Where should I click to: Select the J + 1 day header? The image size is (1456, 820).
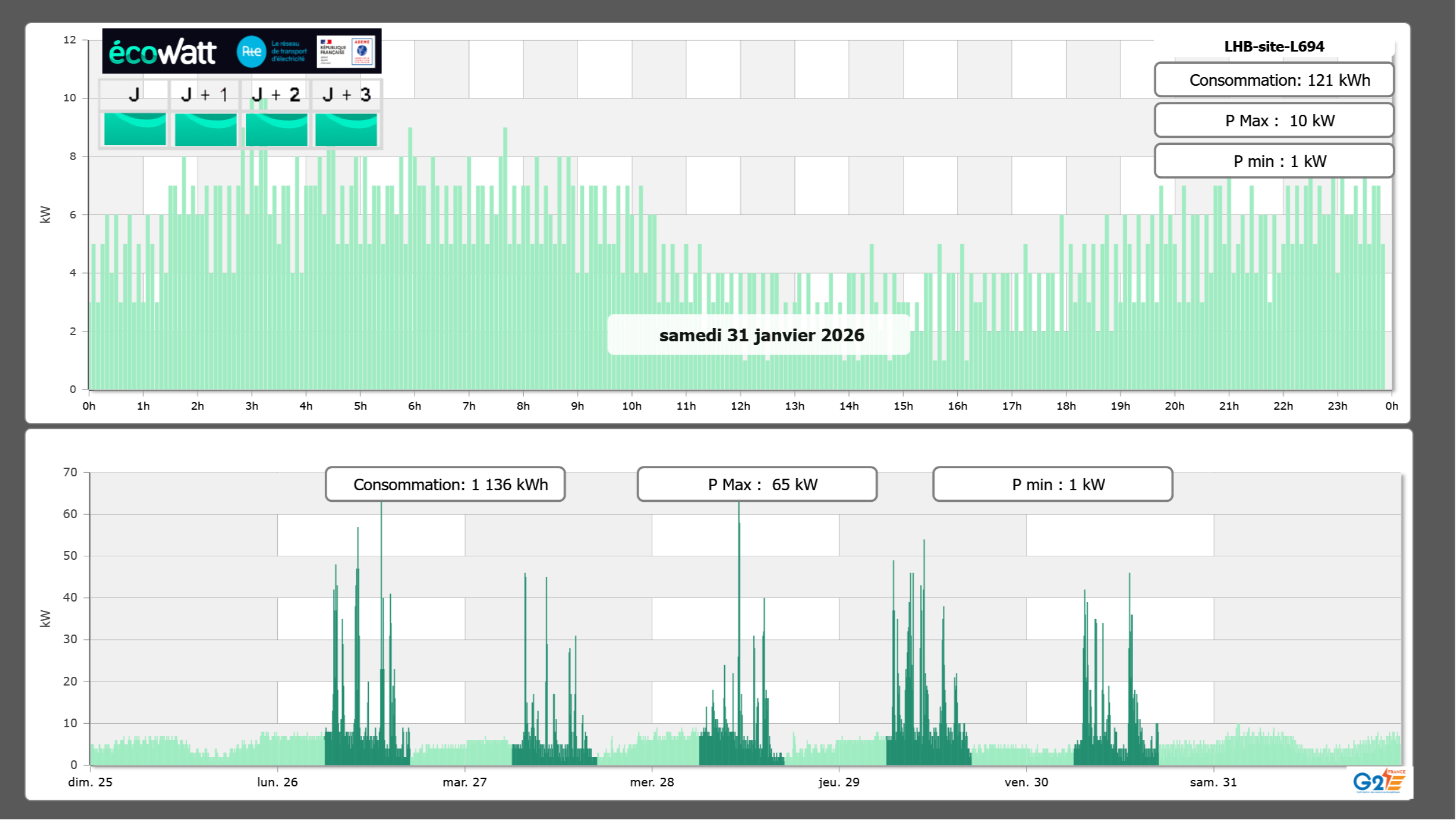tap(204, 94)
